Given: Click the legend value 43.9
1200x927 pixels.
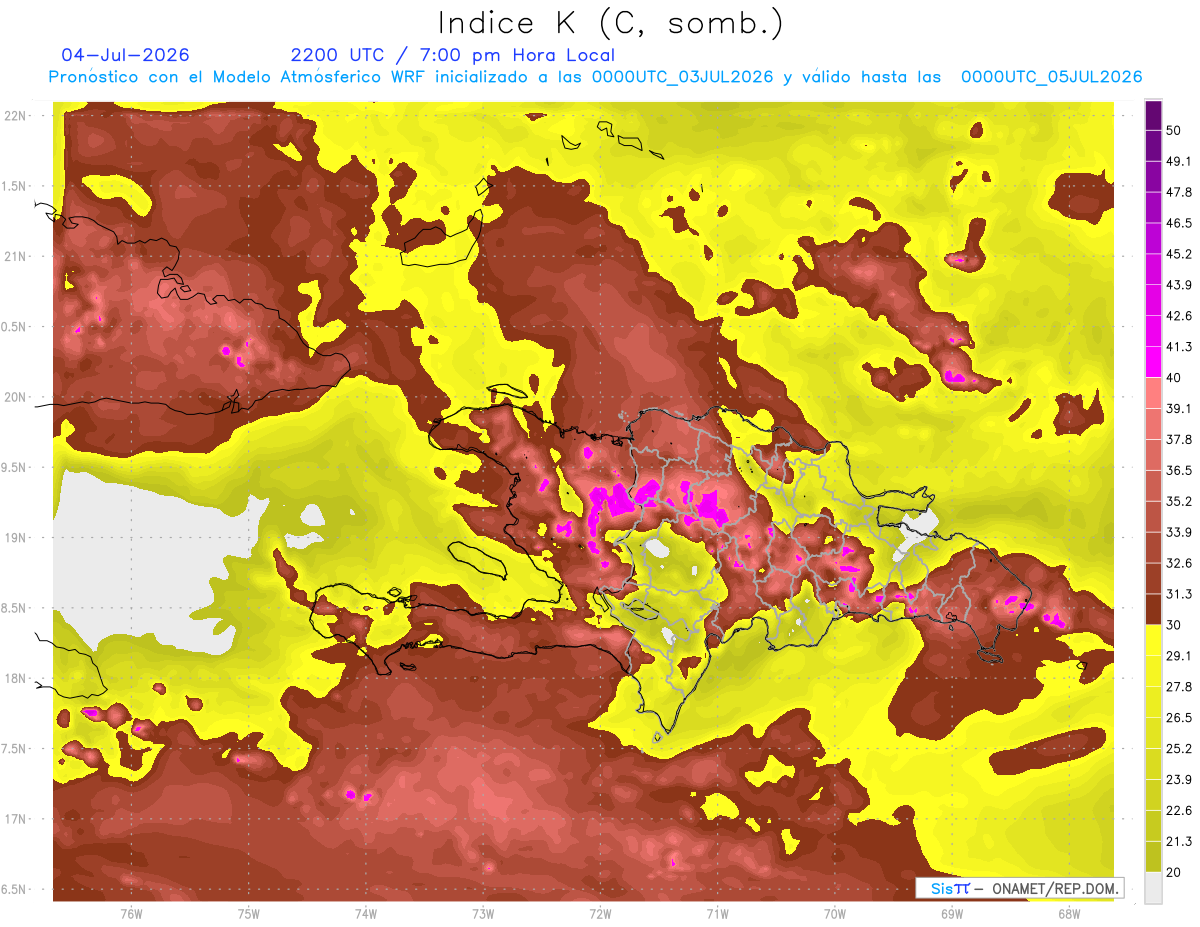Looking at the screenshot, I should click(x=1179, y=286).
